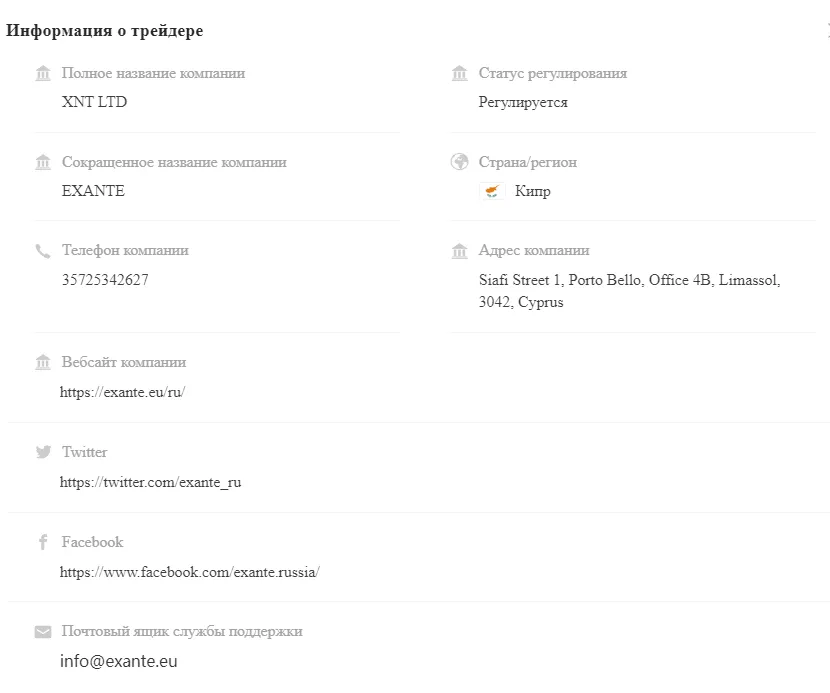This screenshot has width=830, height=693.
Task: Click the Facebook logo icon
Action: 43,542
